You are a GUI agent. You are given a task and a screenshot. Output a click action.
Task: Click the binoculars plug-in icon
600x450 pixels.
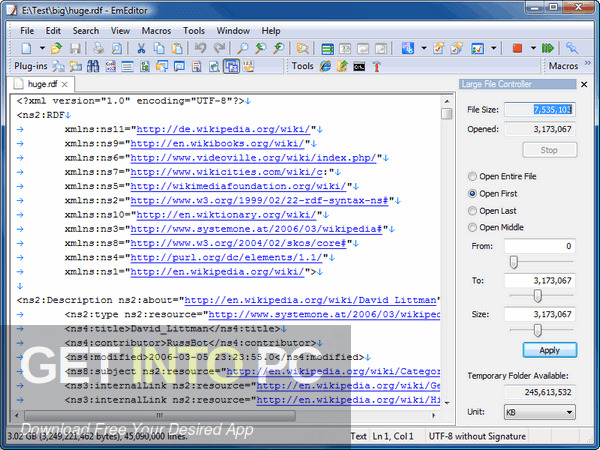tap(93, 67)
